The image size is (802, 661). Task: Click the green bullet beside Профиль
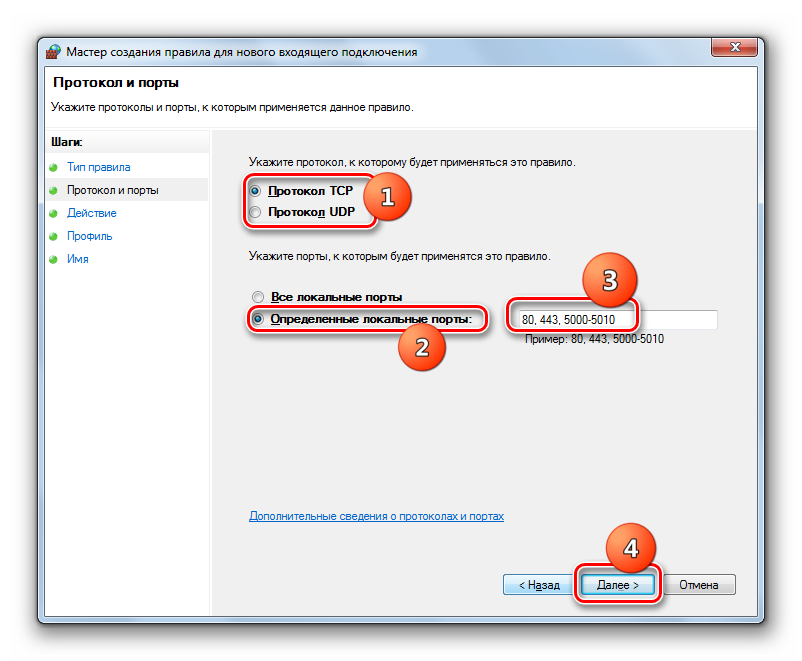(53, 236)
